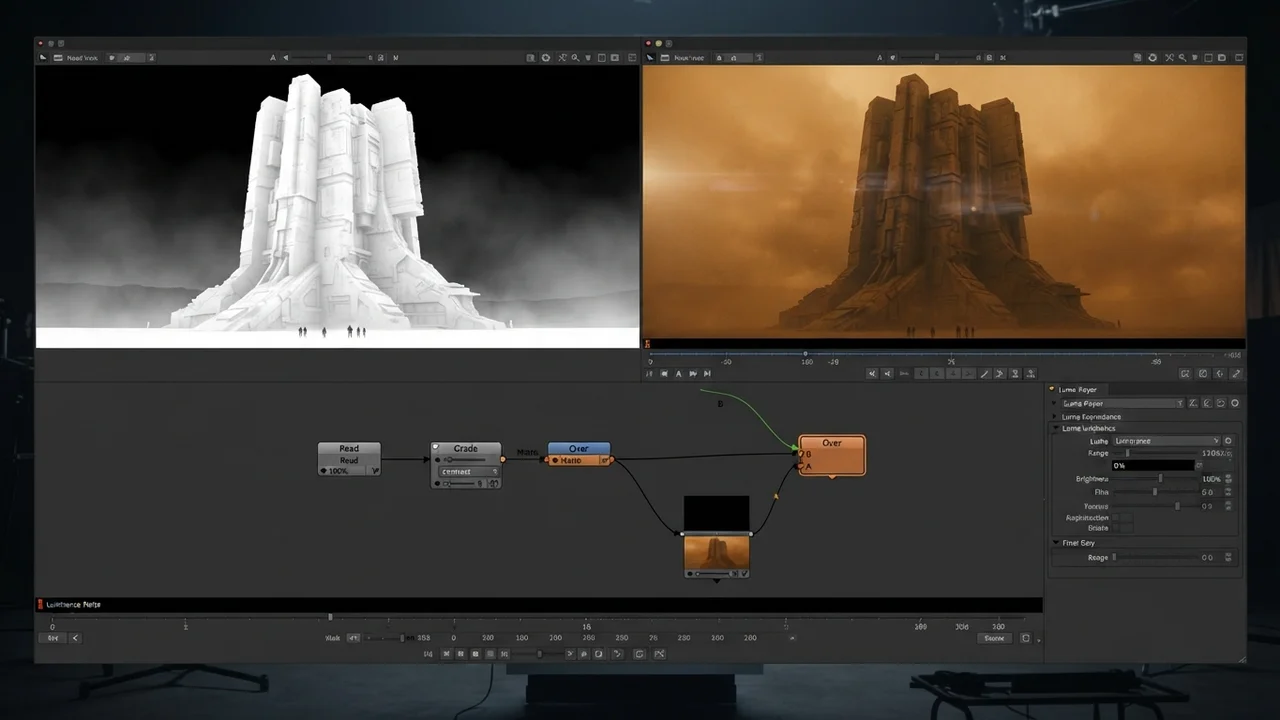1280x720 pixels.
Task: Click the circle icon ending the Lume Rayer row
Action: (x=1235, y=403)
